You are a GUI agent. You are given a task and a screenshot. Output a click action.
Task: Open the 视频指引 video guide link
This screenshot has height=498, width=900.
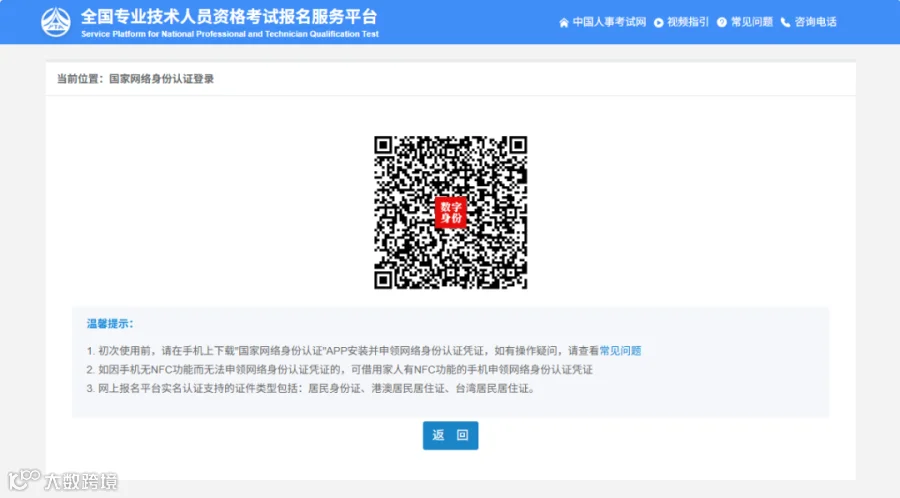(x=688, y=22)
